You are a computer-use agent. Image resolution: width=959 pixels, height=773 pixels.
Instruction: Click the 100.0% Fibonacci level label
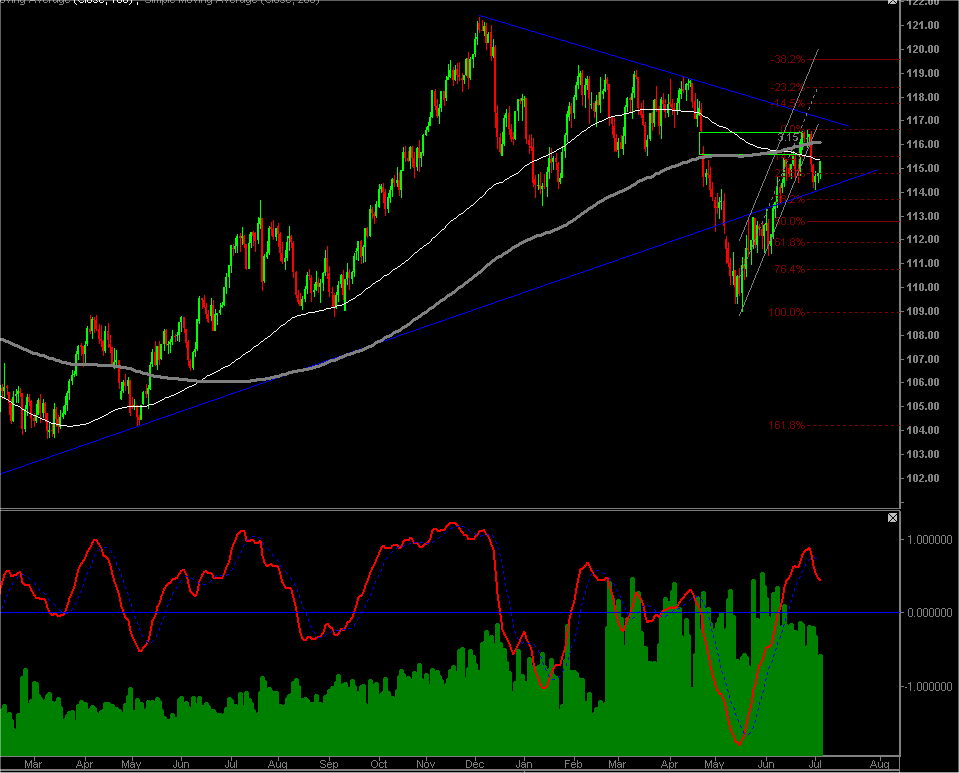tap(787, 313)
